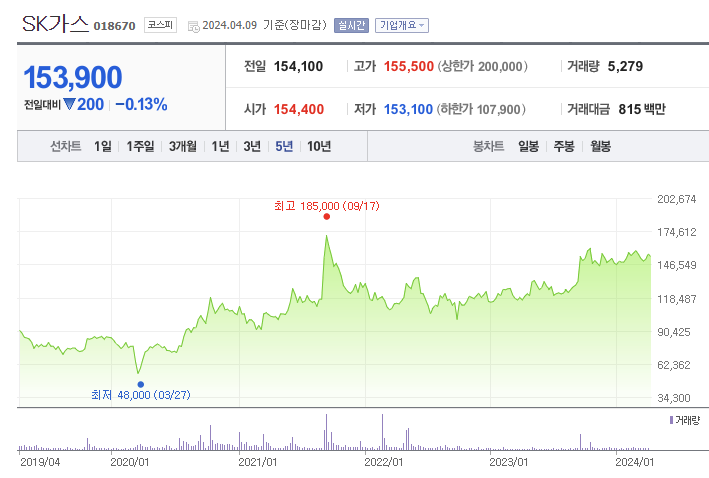Click the 2021/01 x-axis label
Screen dimensions: 709x478
pos(257,462)
